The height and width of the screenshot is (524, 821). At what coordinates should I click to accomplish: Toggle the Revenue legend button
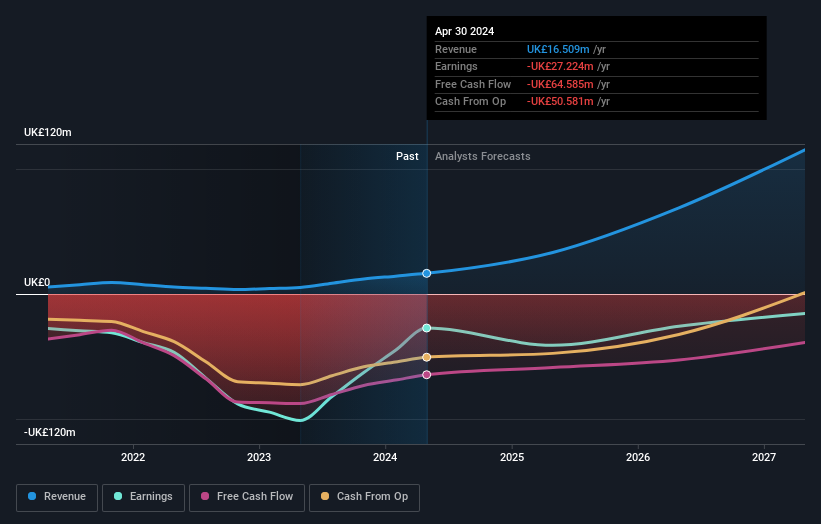(57, 497)
